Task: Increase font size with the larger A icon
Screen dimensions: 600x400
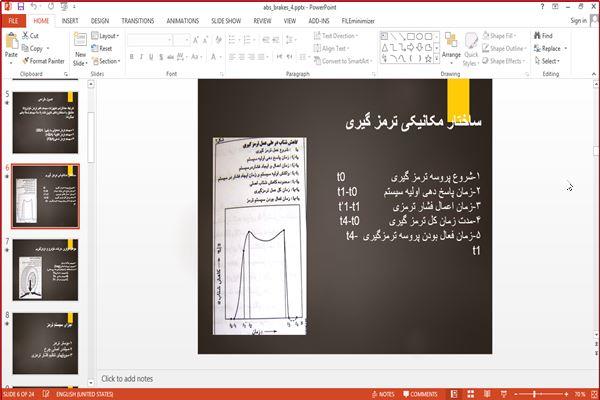Action: coord(196,40)
